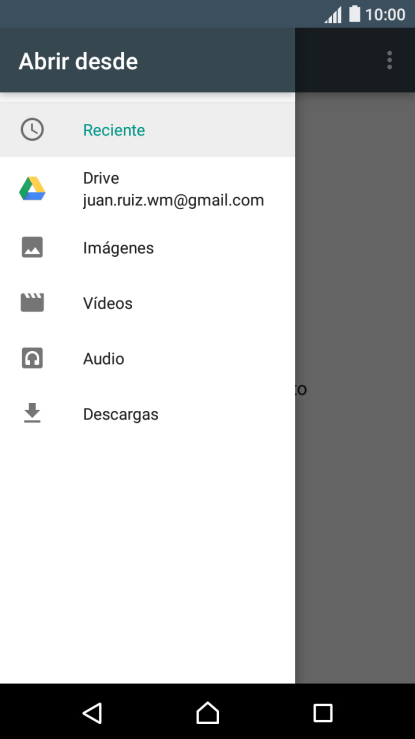Go to the Android home screen
This screenshot has width=415, height=739.
coord(208,713)
